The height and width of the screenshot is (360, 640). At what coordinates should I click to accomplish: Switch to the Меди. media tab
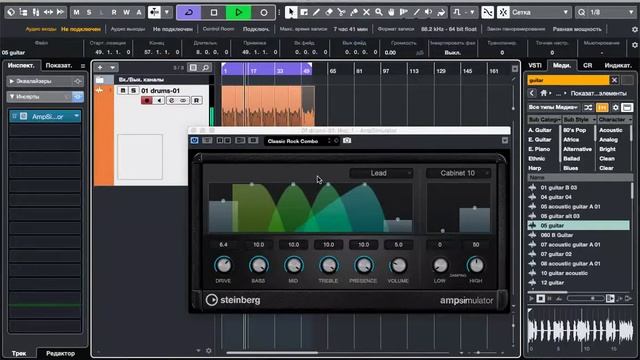click(562, 65)
